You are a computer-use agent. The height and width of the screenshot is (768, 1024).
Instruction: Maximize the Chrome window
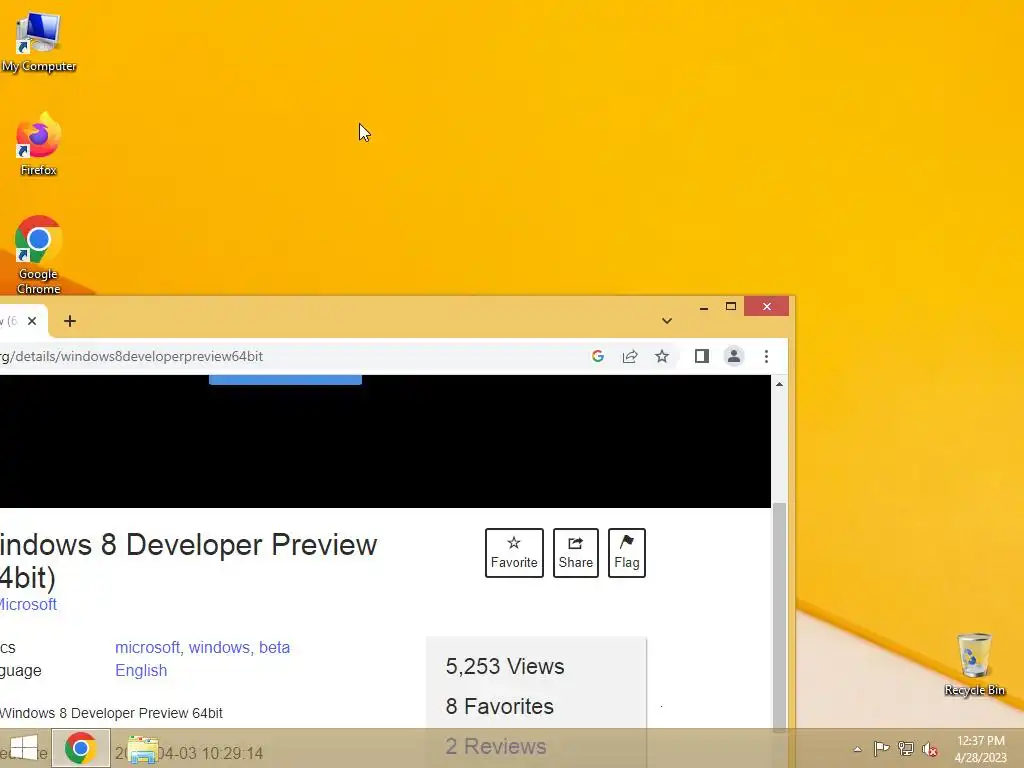coord(731,306)
